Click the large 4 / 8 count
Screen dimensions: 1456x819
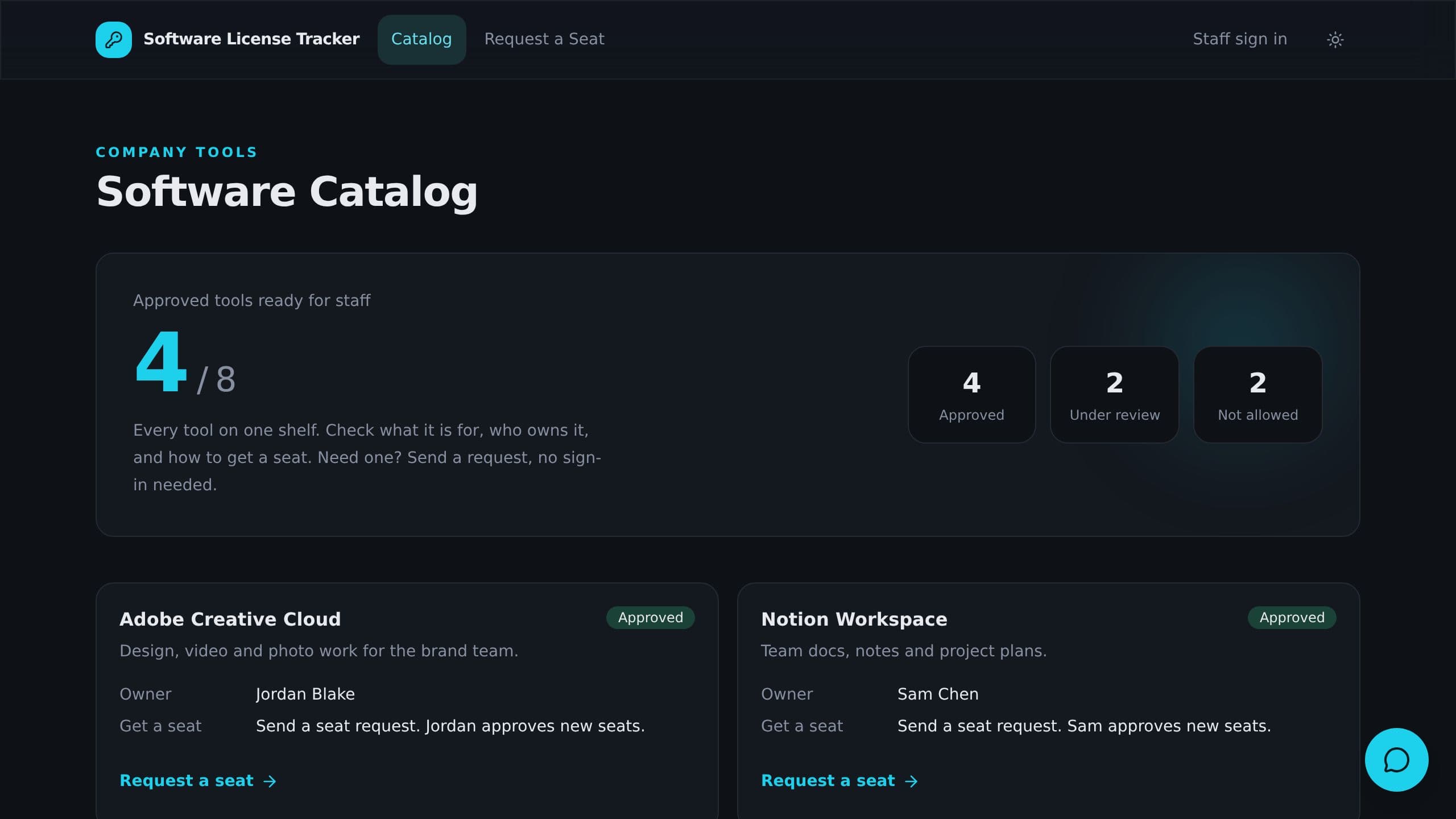pyautogui.click(x=185, y=364)
